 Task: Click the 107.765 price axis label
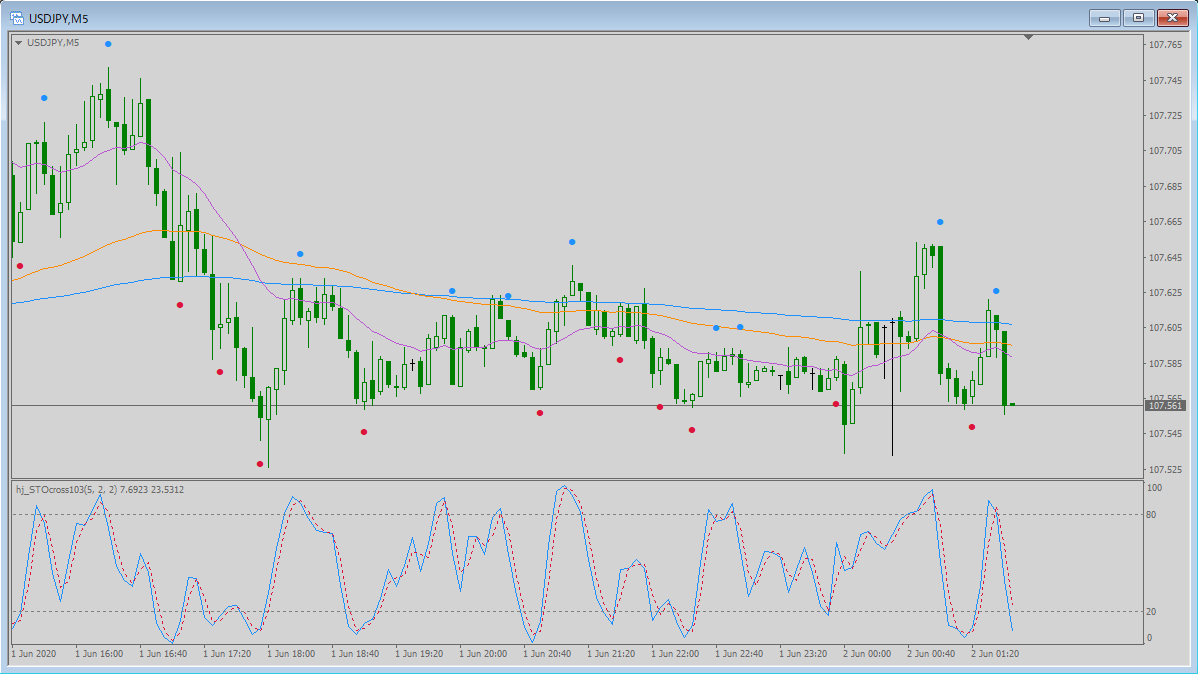1166,45
